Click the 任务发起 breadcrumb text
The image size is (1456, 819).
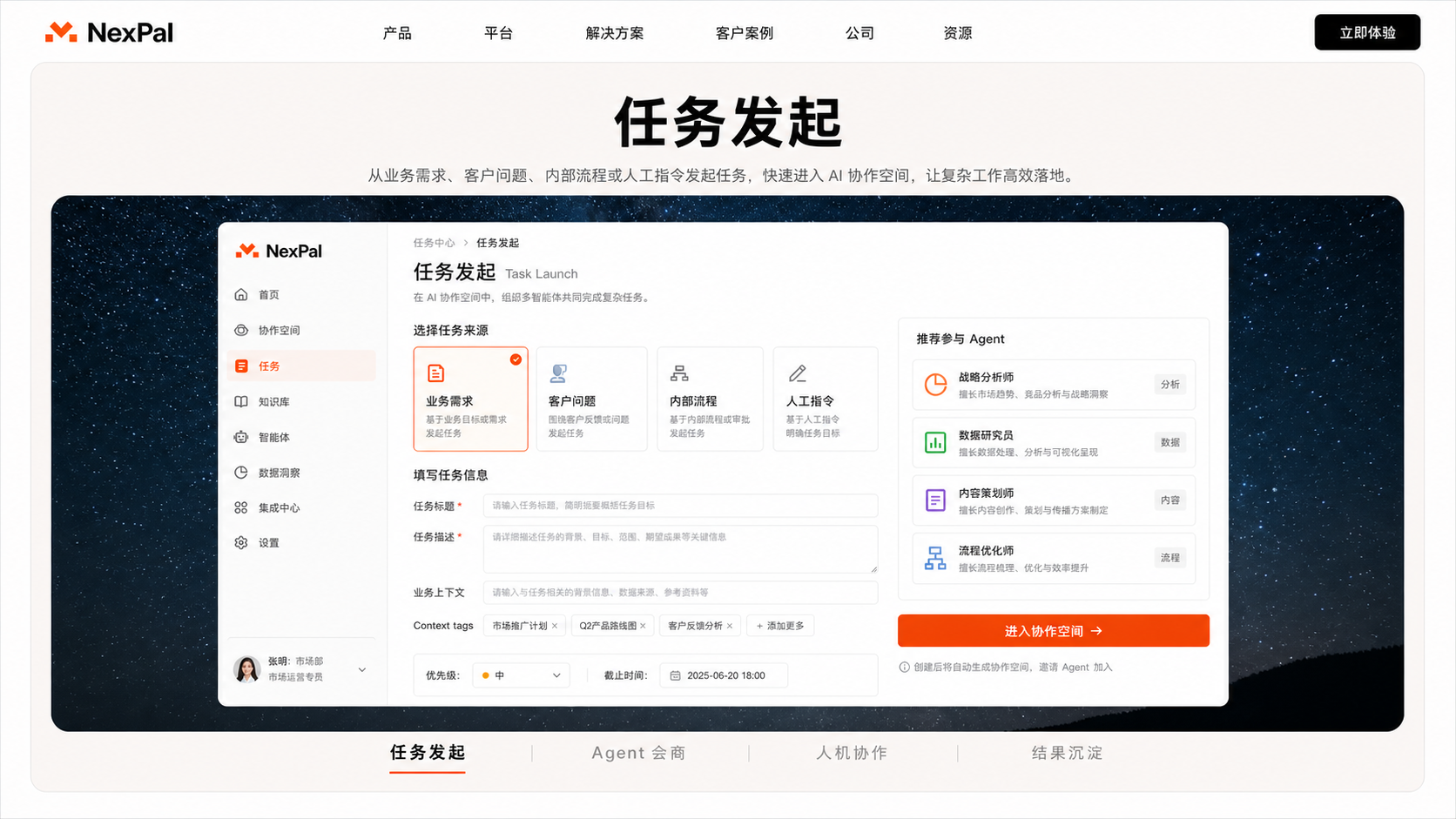pyautogui.click(x=498, y=243)
